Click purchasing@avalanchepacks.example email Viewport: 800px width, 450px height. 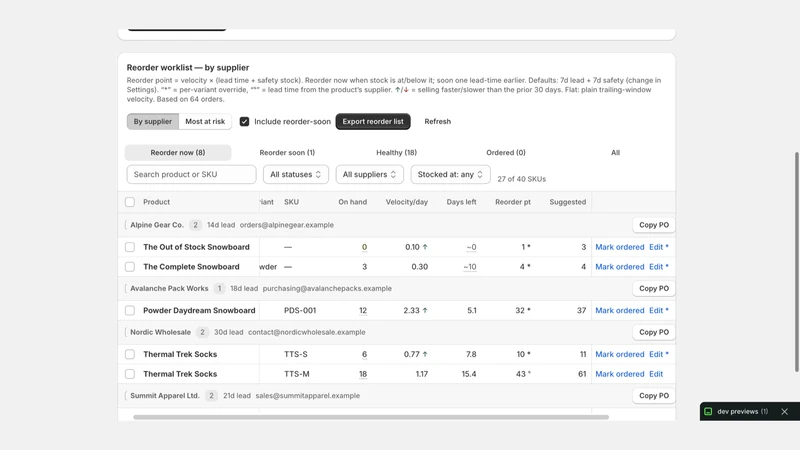(x=327, y=288)
